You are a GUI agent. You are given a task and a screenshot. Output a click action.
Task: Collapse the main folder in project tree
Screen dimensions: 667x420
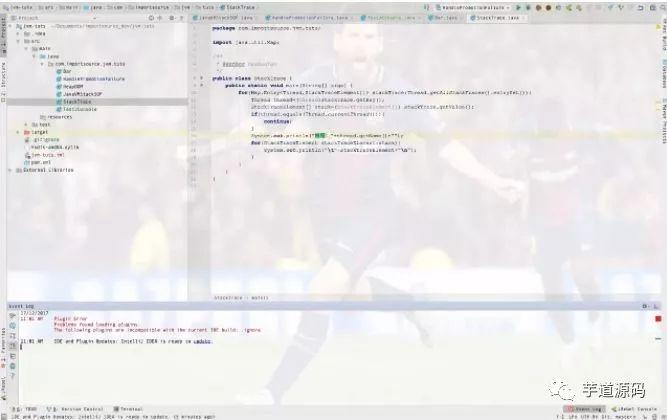(x=28, y=50)
